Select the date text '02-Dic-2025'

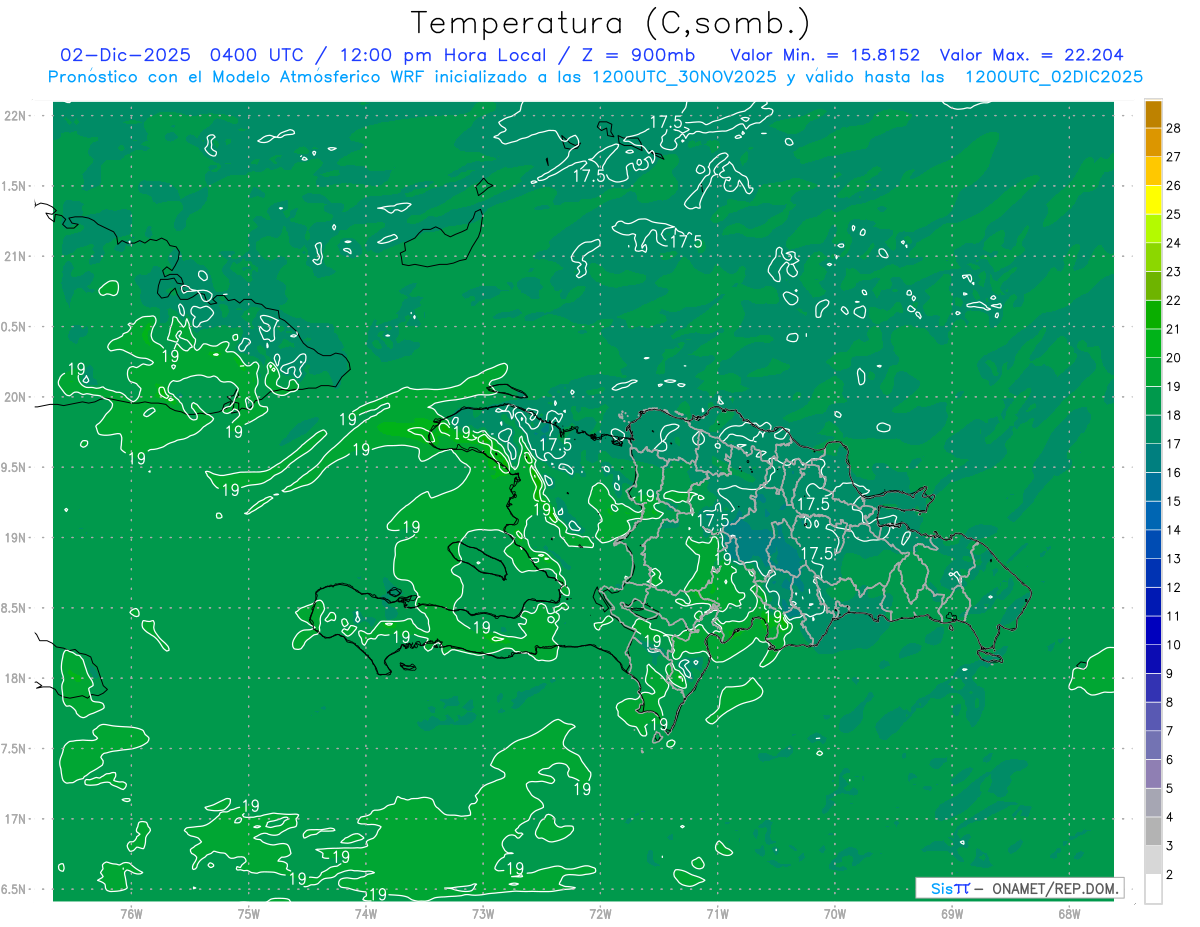[125, 55]
